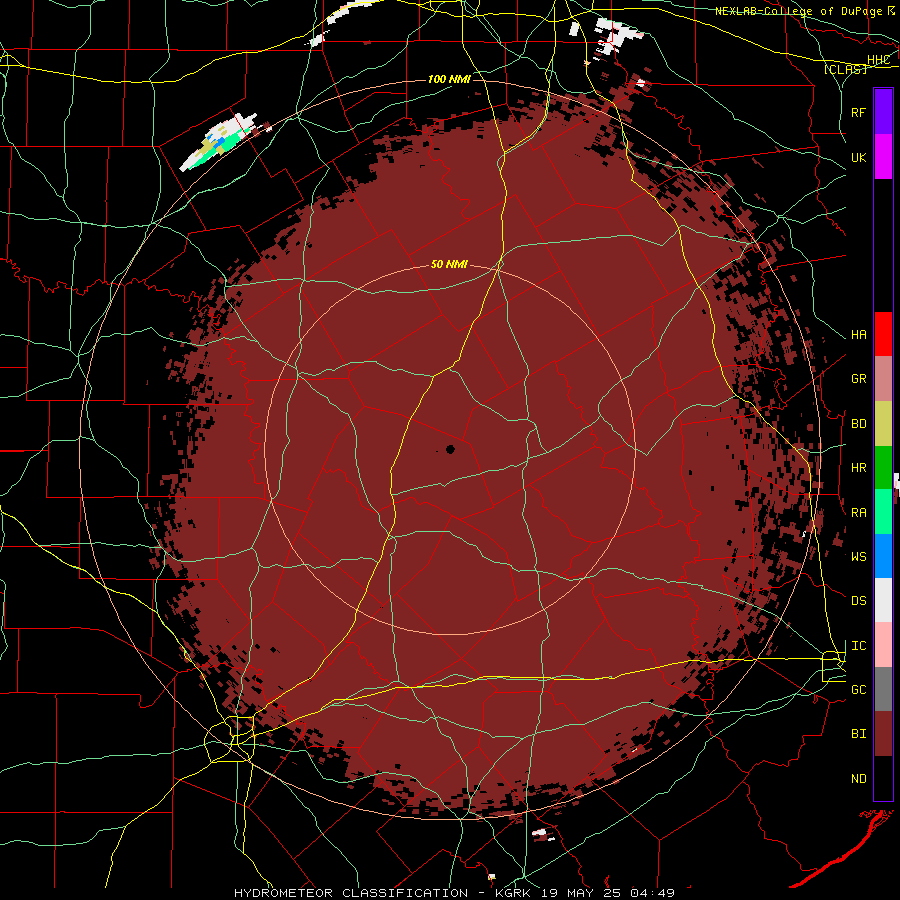Click the red coastline outline in bottom-right corner
The image size is (900, 900).
coord(843,848)
